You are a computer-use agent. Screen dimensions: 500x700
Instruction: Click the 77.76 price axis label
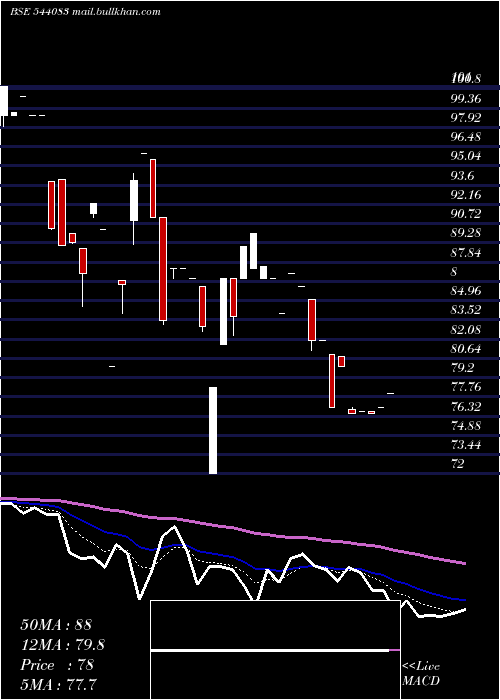click(466, 387)
